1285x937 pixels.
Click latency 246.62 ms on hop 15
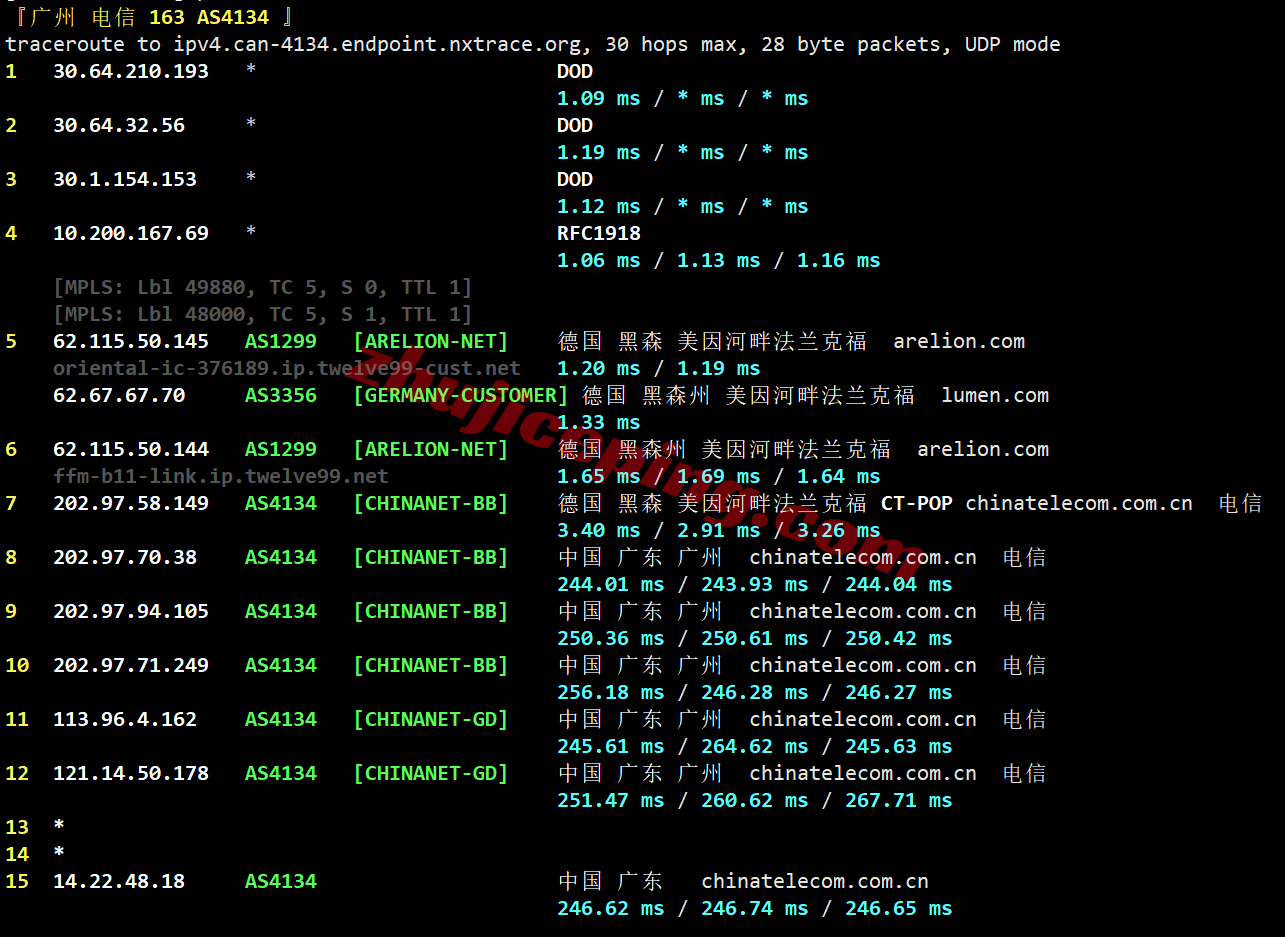tap(611, 908)
